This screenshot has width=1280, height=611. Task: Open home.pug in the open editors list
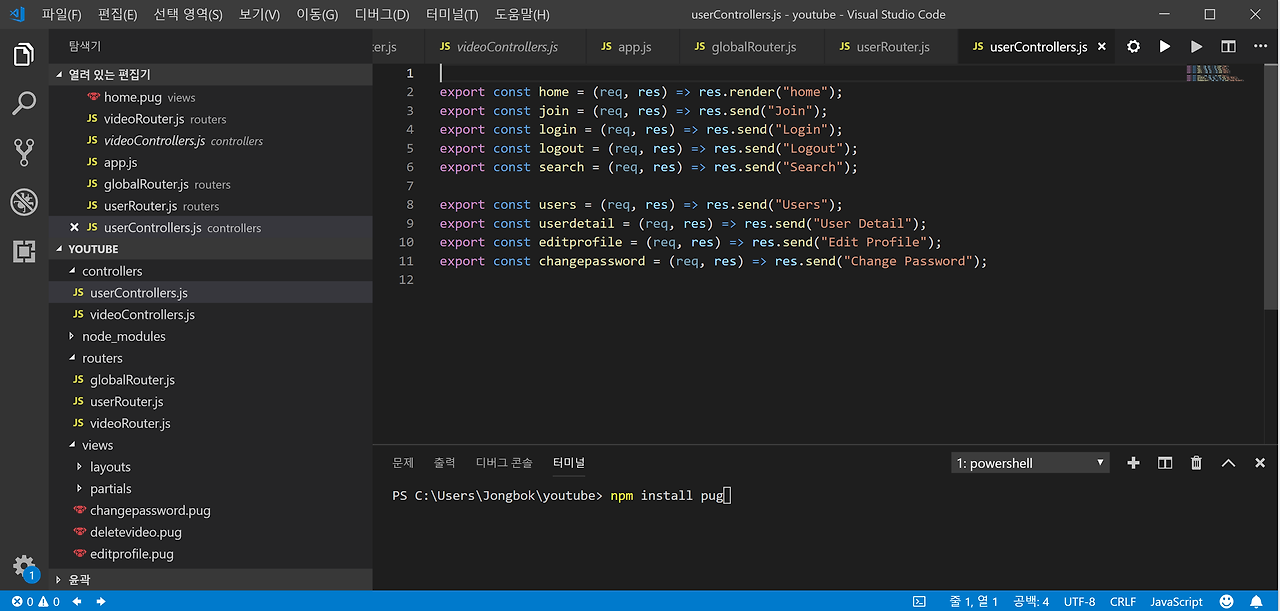pyautogui.click(x=211, y=97)
